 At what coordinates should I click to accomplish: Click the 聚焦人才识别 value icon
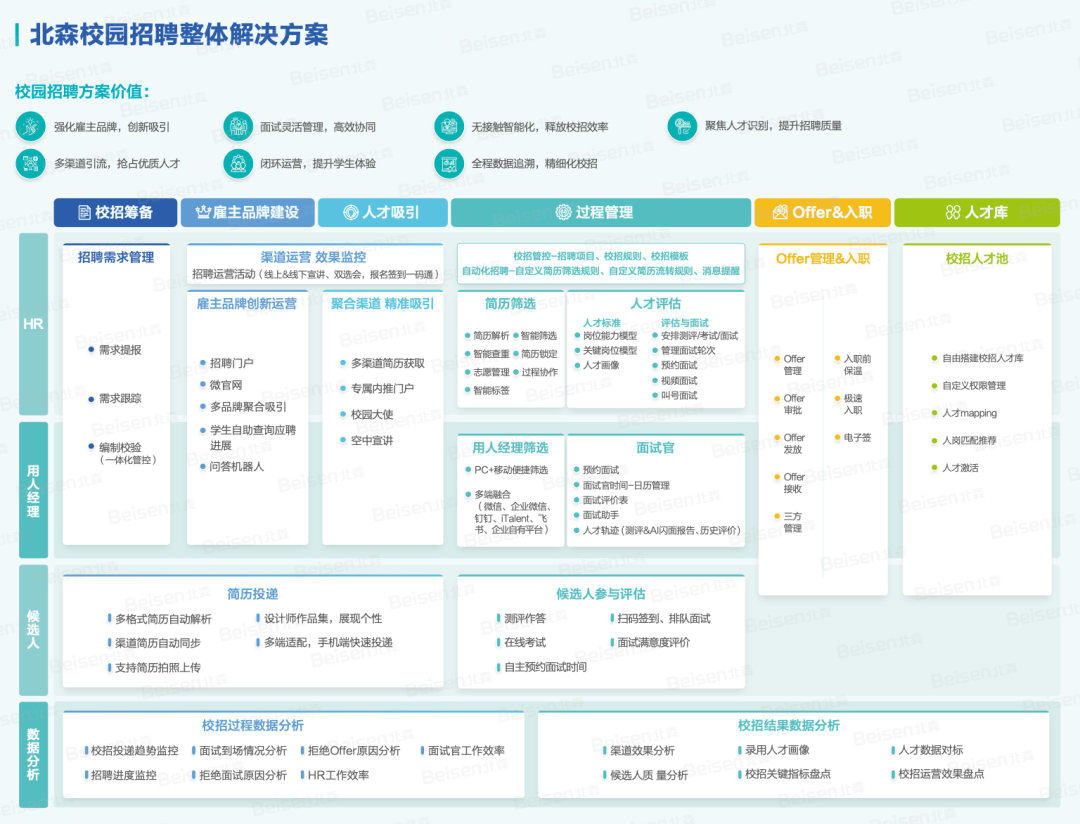click(683, 126)
